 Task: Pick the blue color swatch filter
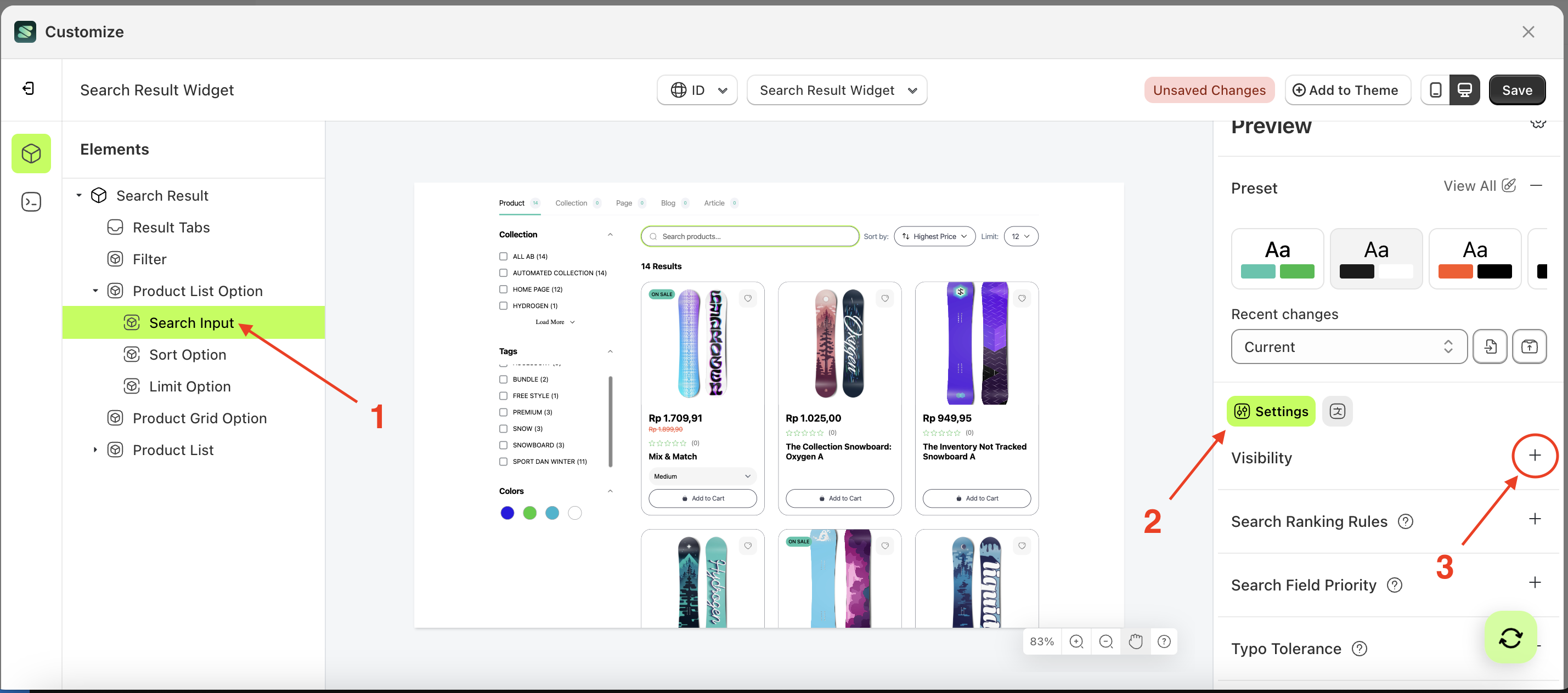coord(506,513)
